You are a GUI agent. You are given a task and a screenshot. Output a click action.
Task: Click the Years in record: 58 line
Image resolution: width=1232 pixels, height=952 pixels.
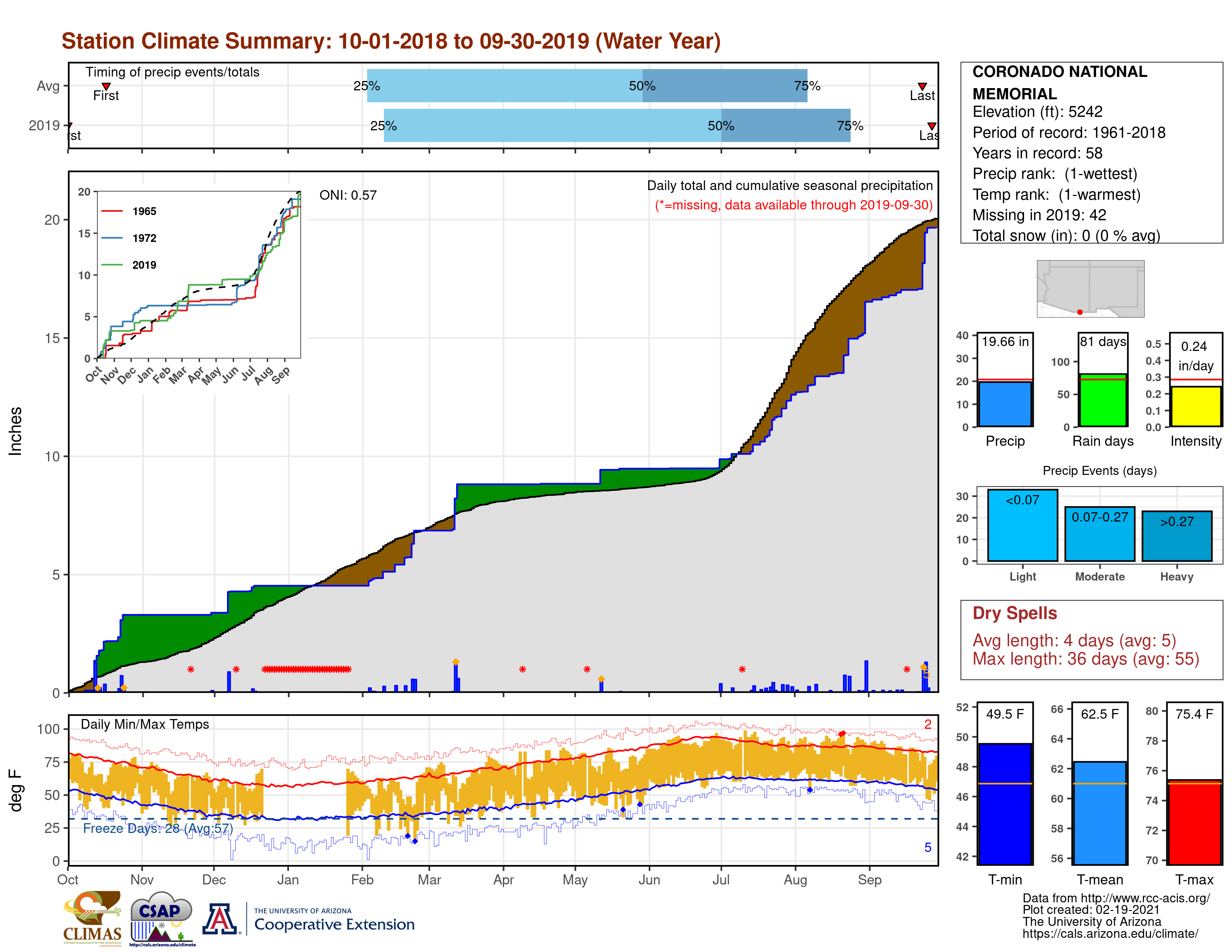[x=1037, y=153]
